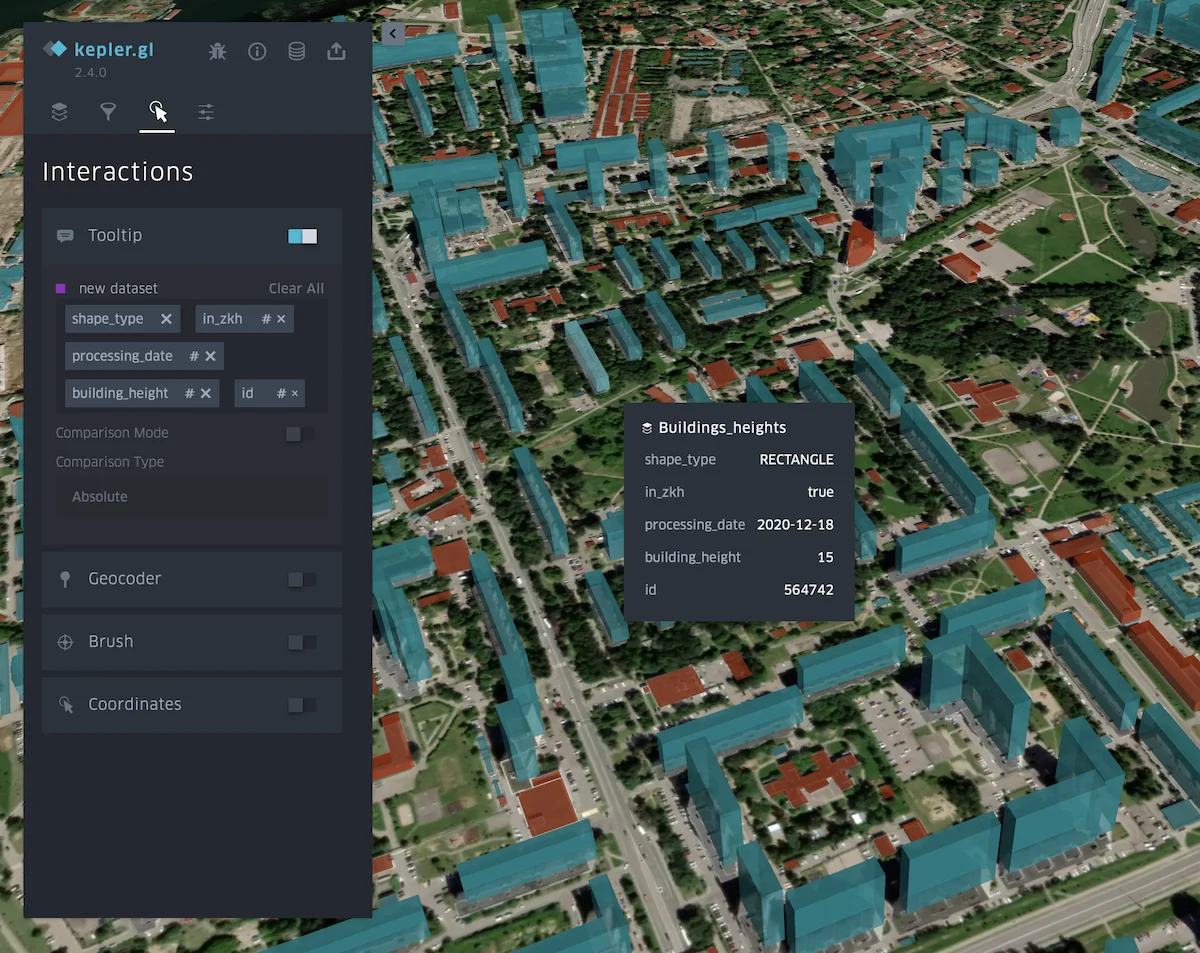This screenshot has height=953, width=1200.
Task: Remove the in_zkh field chip
Action: click(281, 319)
